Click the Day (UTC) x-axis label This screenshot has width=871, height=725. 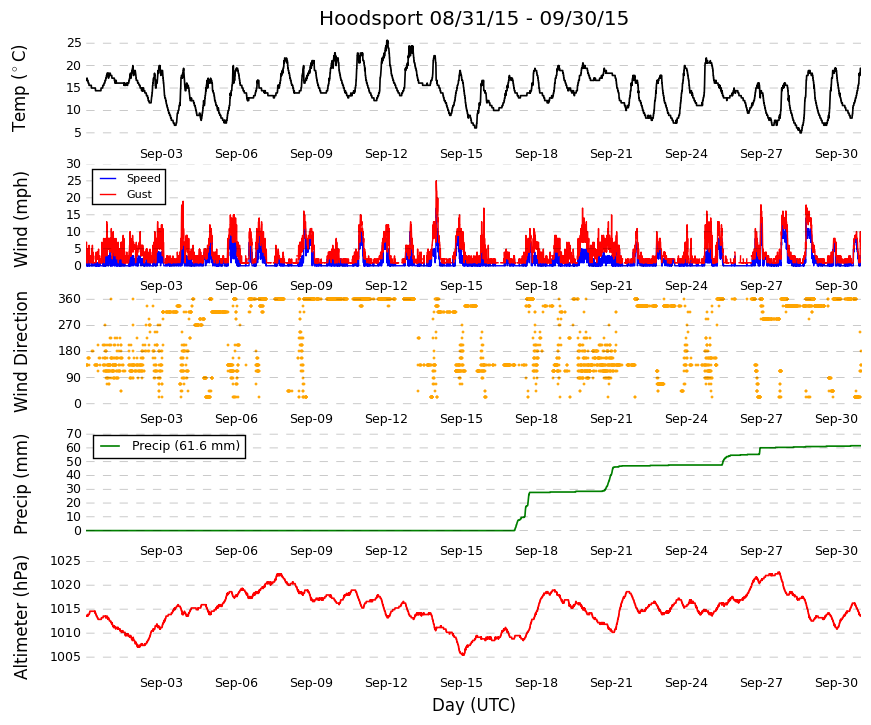point(473,705)
